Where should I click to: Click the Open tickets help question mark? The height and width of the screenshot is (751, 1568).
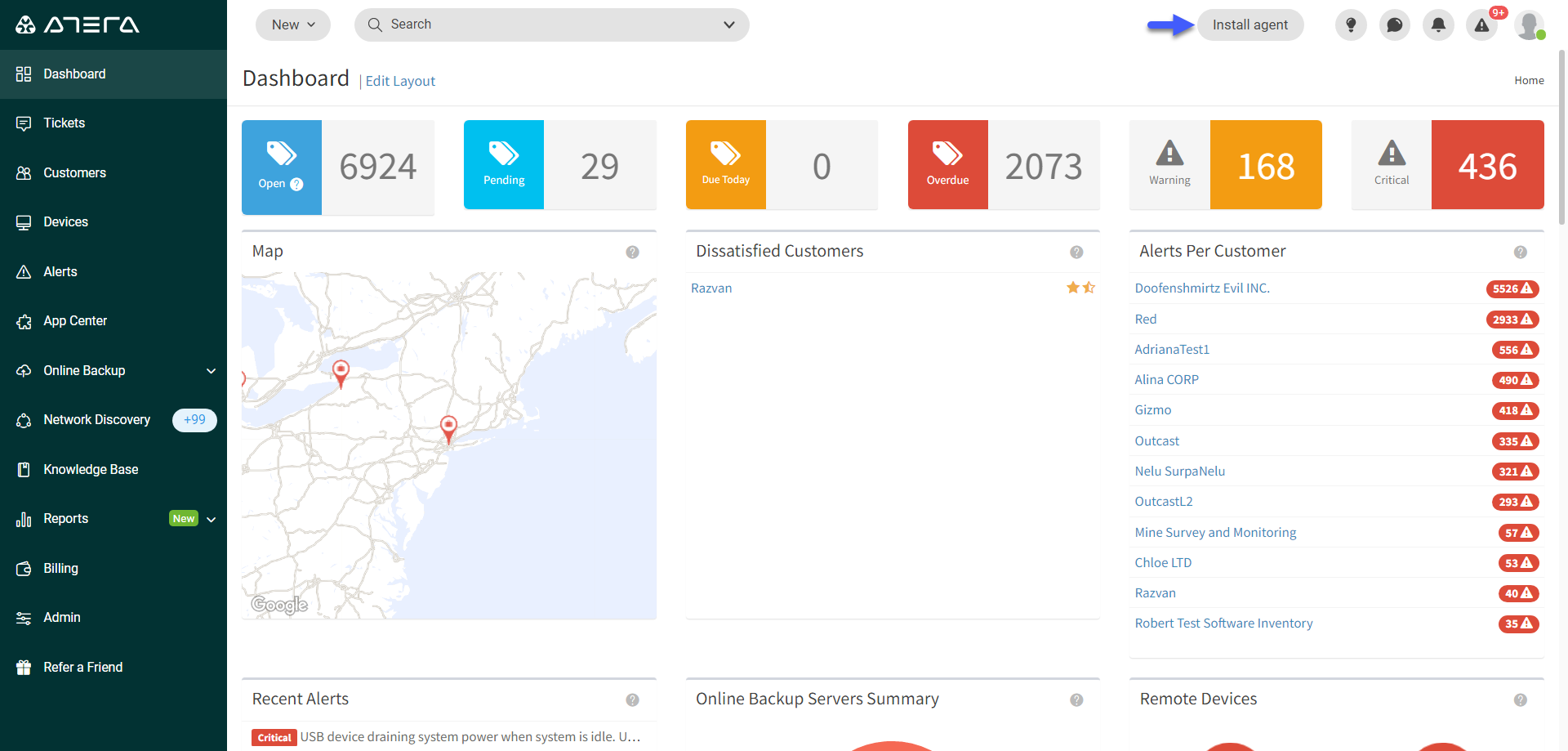pyautogui.click(x=297, y=185)
